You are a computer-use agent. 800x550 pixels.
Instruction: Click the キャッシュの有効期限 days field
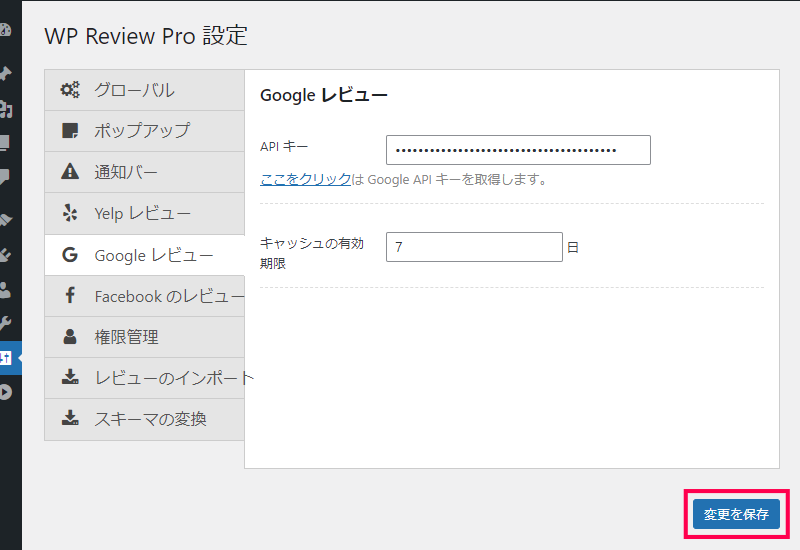click(x=474, y=247)
